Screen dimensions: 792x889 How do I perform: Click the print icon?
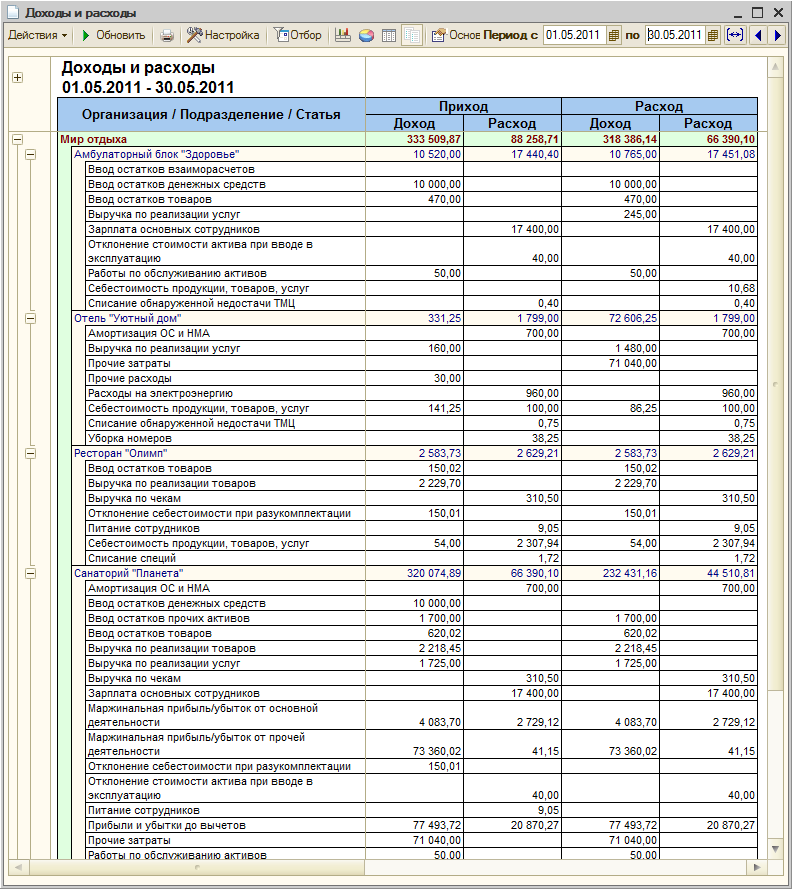[x=167, y=35]
